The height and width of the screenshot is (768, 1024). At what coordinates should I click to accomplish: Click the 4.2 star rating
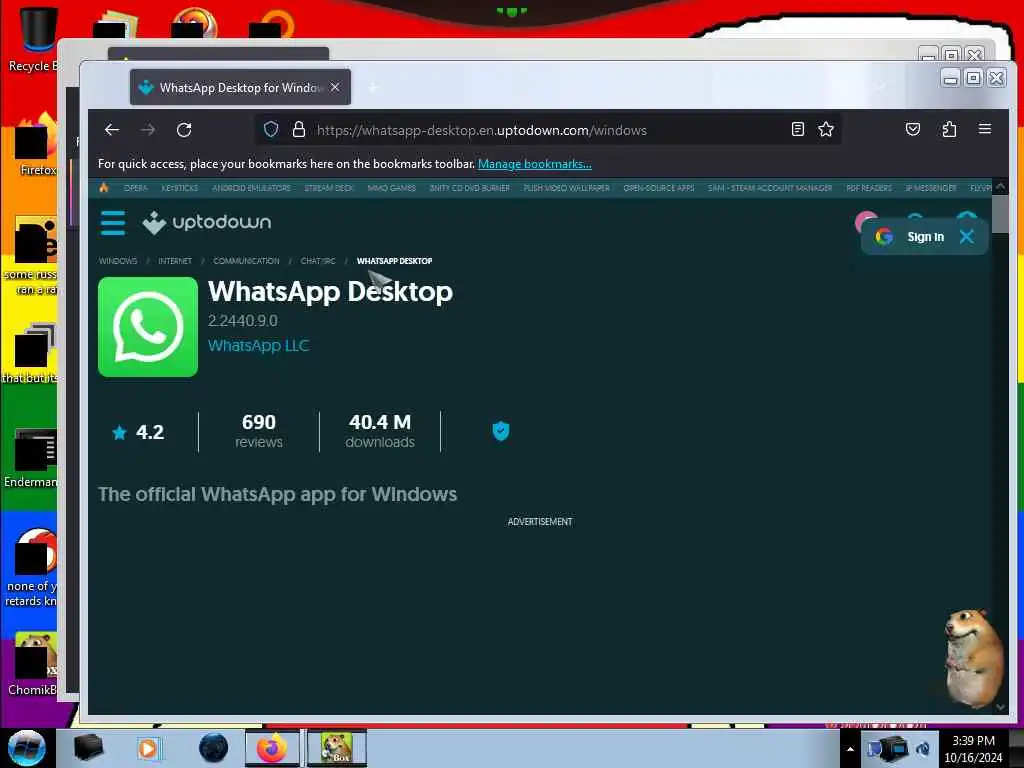[138, 432]
